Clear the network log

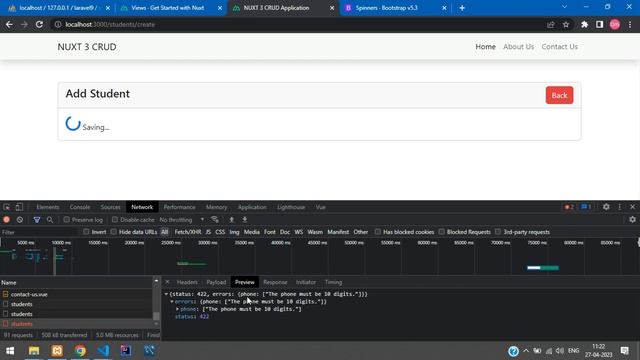[20, 220]
